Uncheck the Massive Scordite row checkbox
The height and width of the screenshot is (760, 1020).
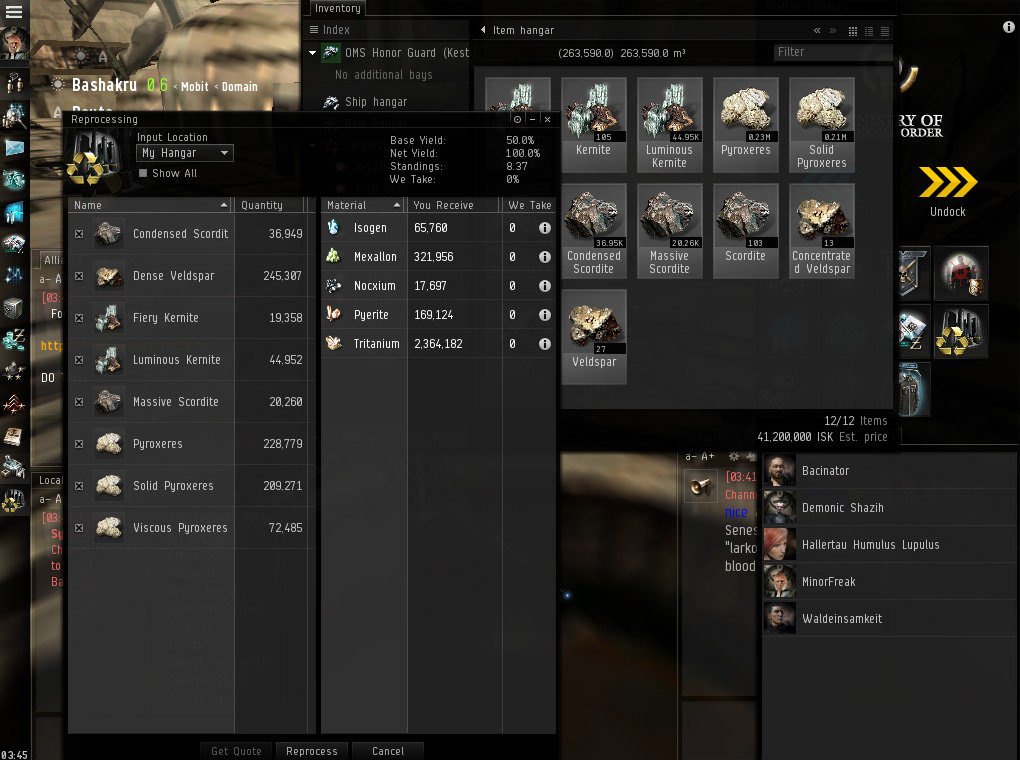pos(79,402)
